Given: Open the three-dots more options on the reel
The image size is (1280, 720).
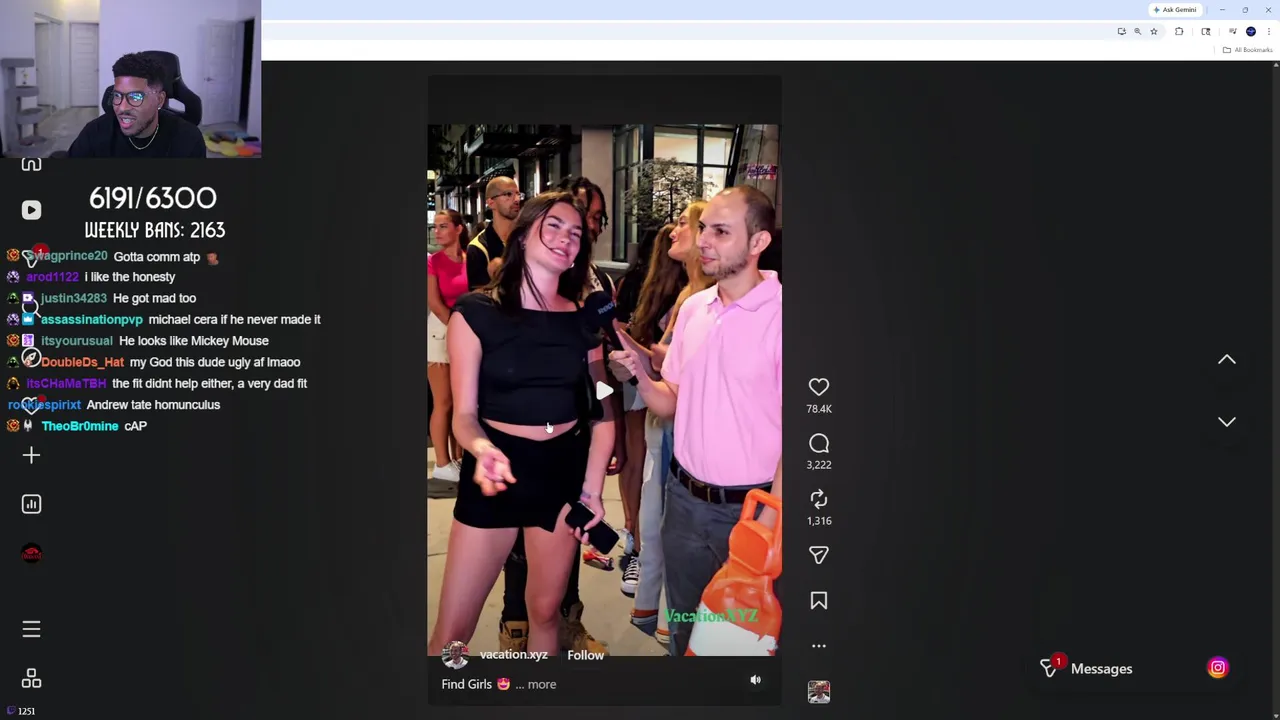Looking at the screenshot, I should [x=819, y=646].
